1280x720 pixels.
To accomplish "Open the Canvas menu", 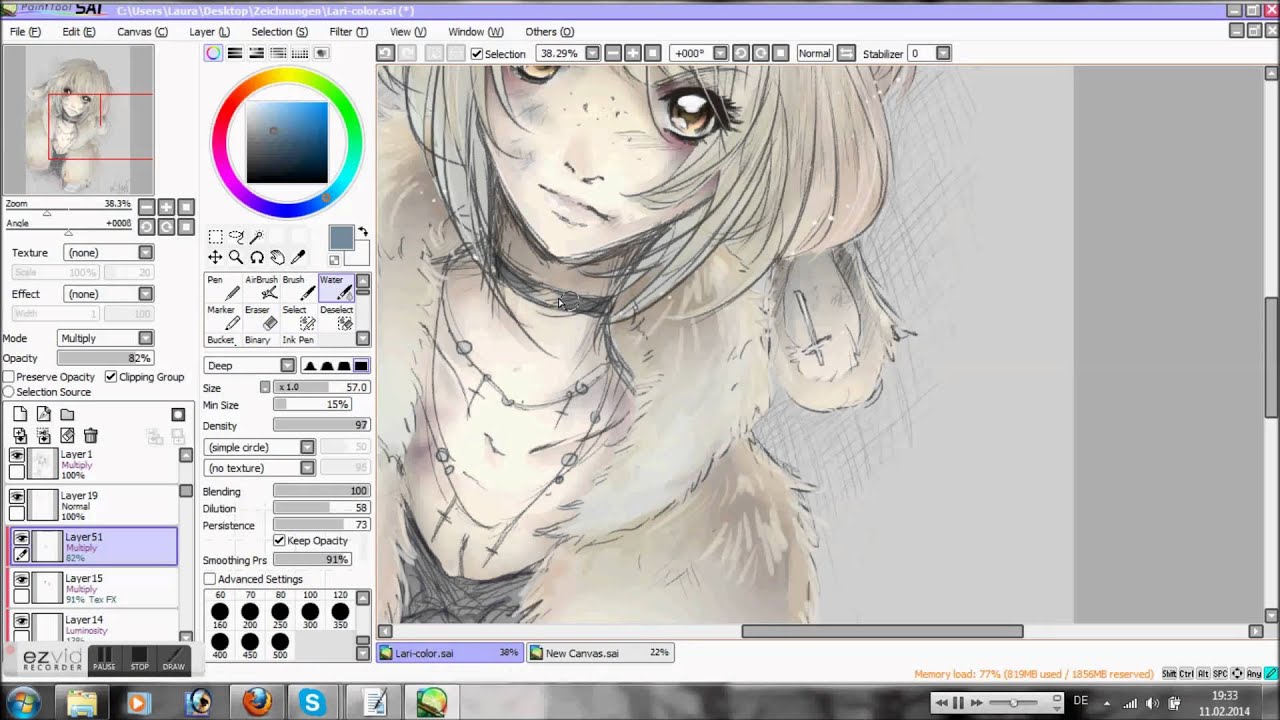I will coord(142,32).
